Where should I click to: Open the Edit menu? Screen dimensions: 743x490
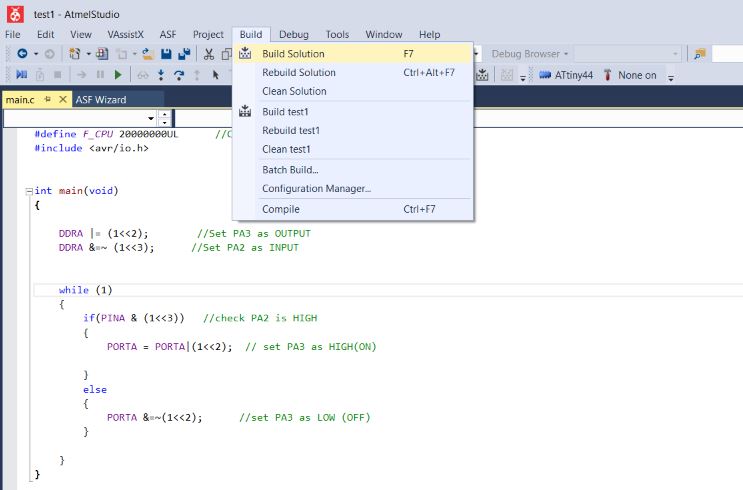(x=45, y=35)
